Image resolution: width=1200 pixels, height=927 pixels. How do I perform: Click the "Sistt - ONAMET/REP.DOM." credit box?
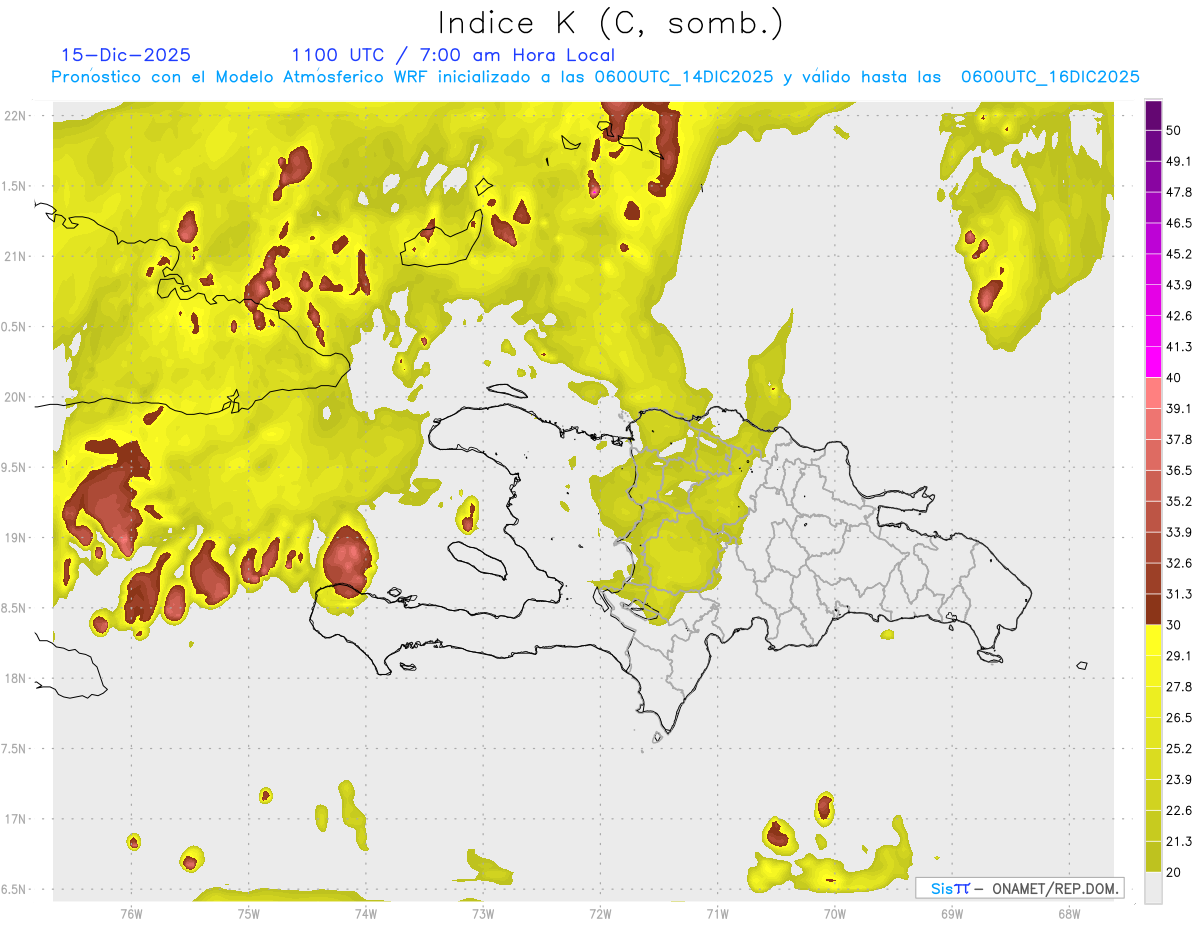click(1019, 888)
